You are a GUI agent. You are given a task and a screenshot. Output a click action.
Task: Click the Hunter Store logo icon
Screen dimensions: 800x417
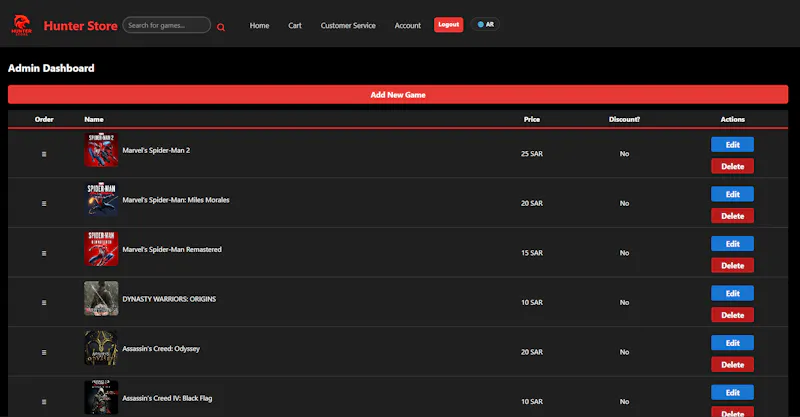21,25
